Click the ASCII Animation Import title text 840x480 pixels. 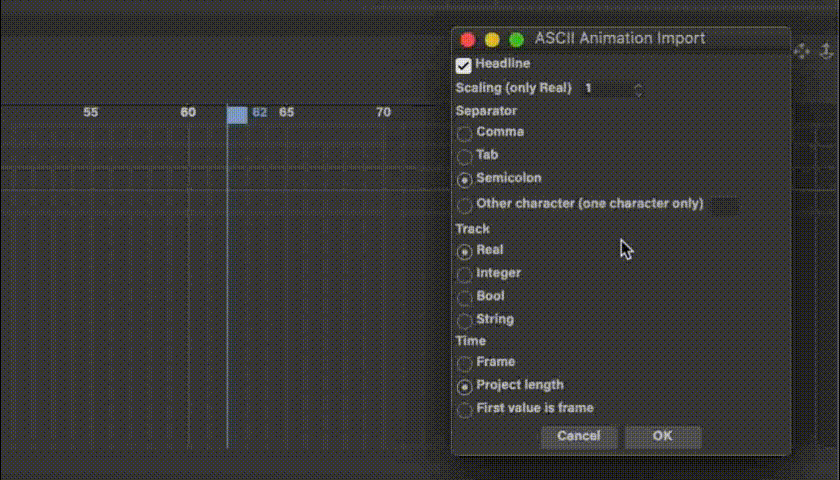620,39
